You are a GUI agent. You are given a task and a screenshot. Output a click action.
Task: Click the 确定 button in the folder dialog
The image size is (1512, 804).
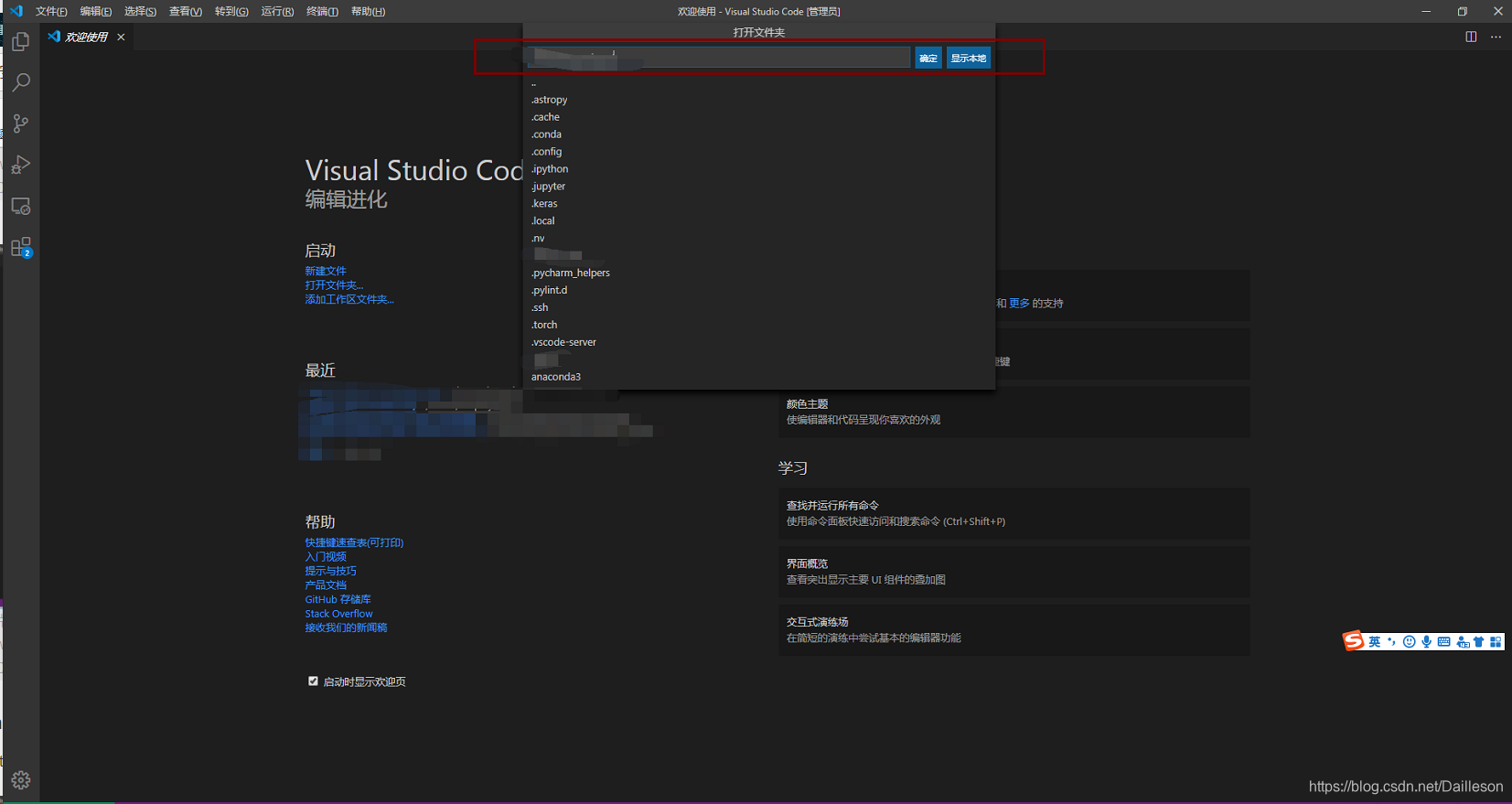tap(928, 59)
